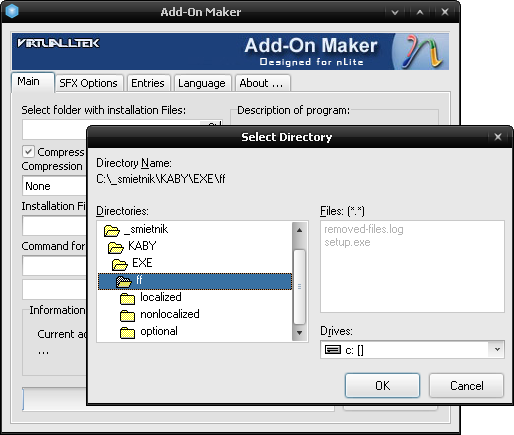
Task: Click the nonlocalized folder icon
Action: [127, 315]
